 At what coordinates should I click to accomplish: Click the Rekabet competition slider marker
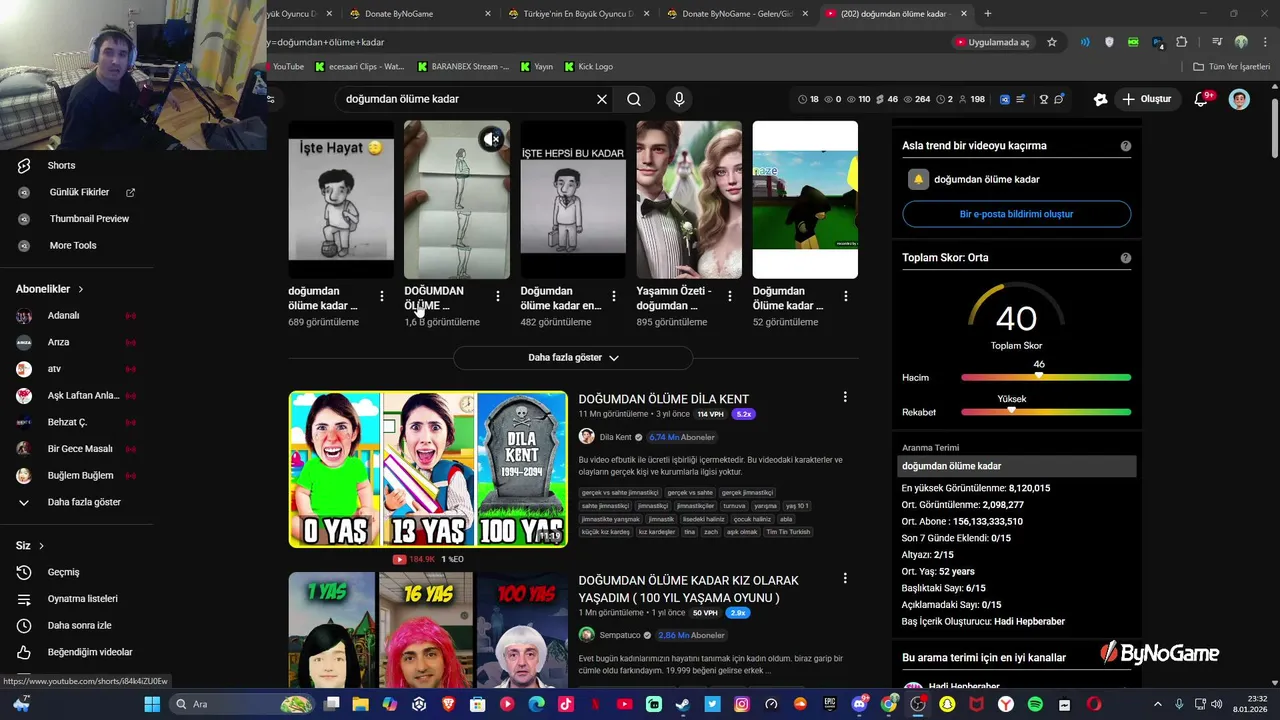coord(1011,410)
